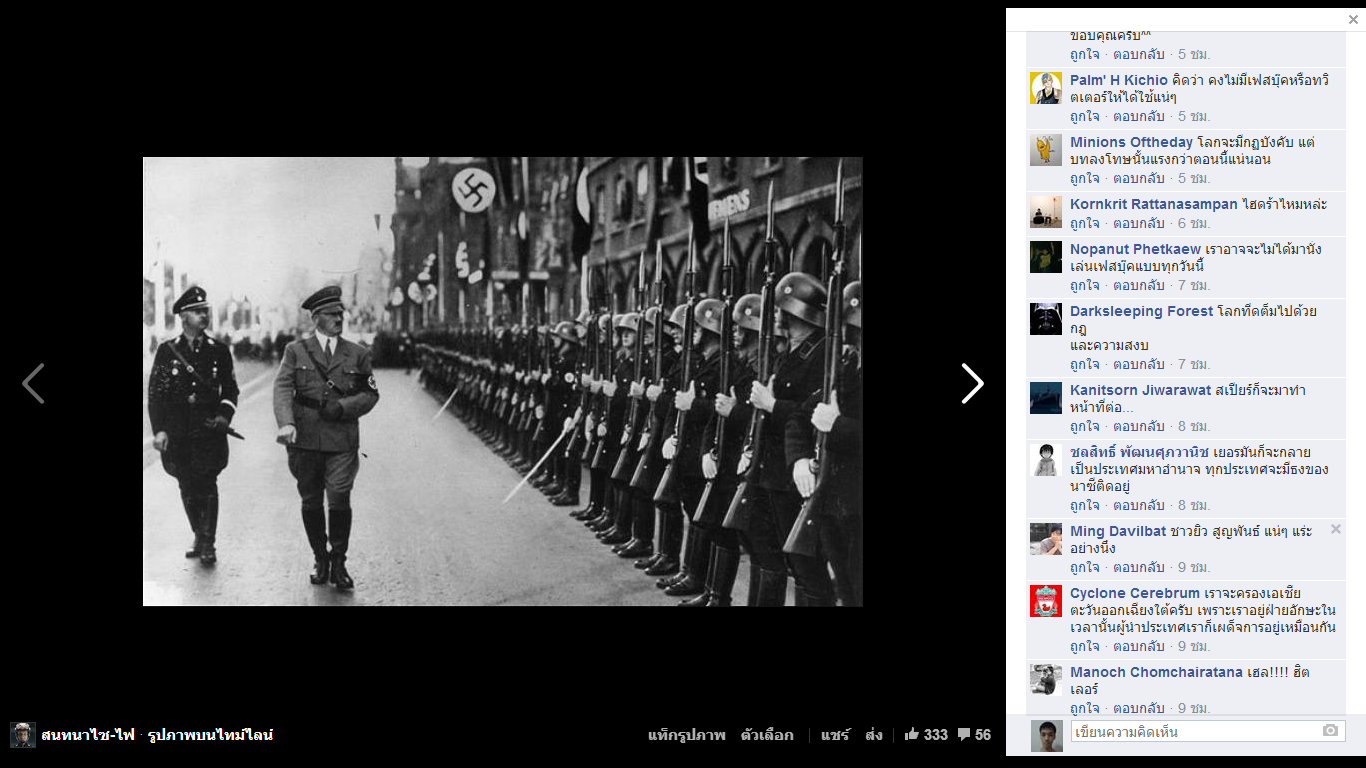The image size is (1366, 768).
Task: Open Cyclone Cerebrum's profile picture
Action: pos(1046,601)
